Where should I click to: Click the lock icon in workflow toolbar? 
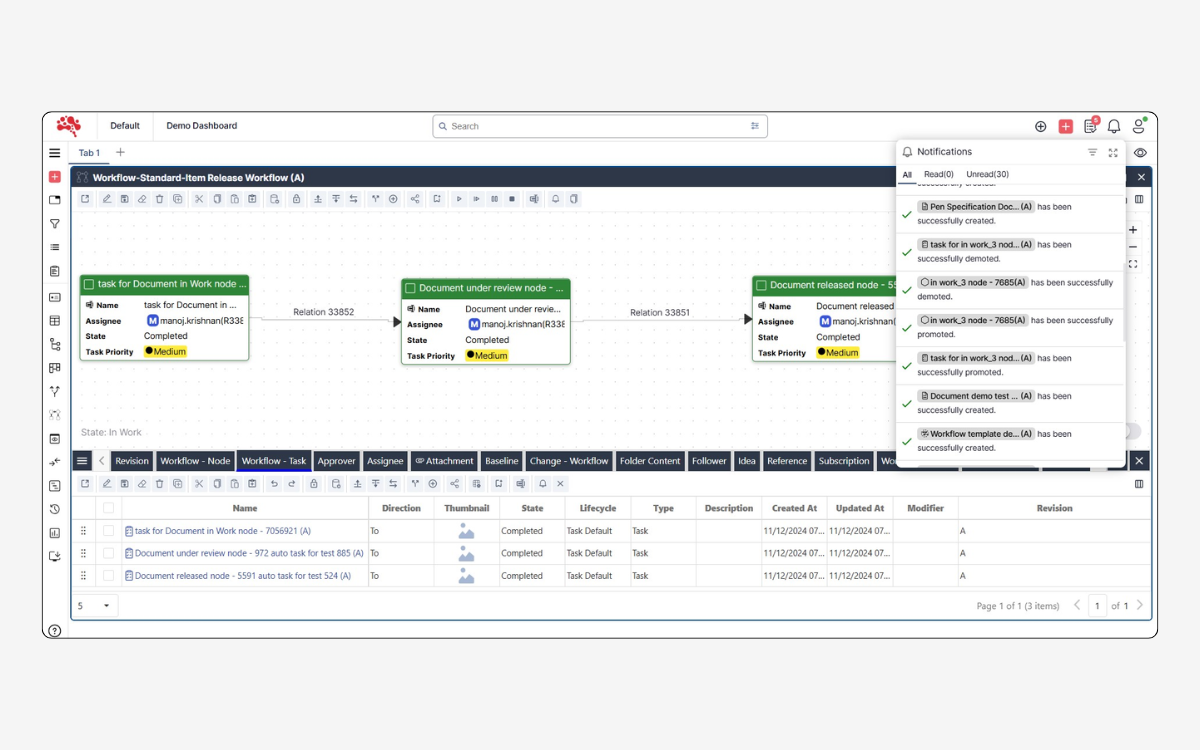pos(296,199)
